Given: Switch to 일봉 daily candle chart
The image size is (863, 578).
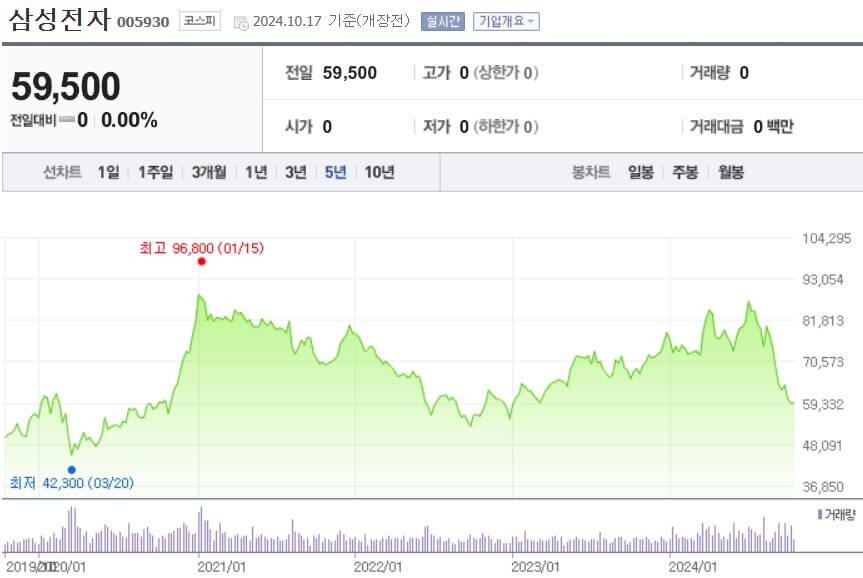Looking at the screenshot, I should click(x=639, y=171).
